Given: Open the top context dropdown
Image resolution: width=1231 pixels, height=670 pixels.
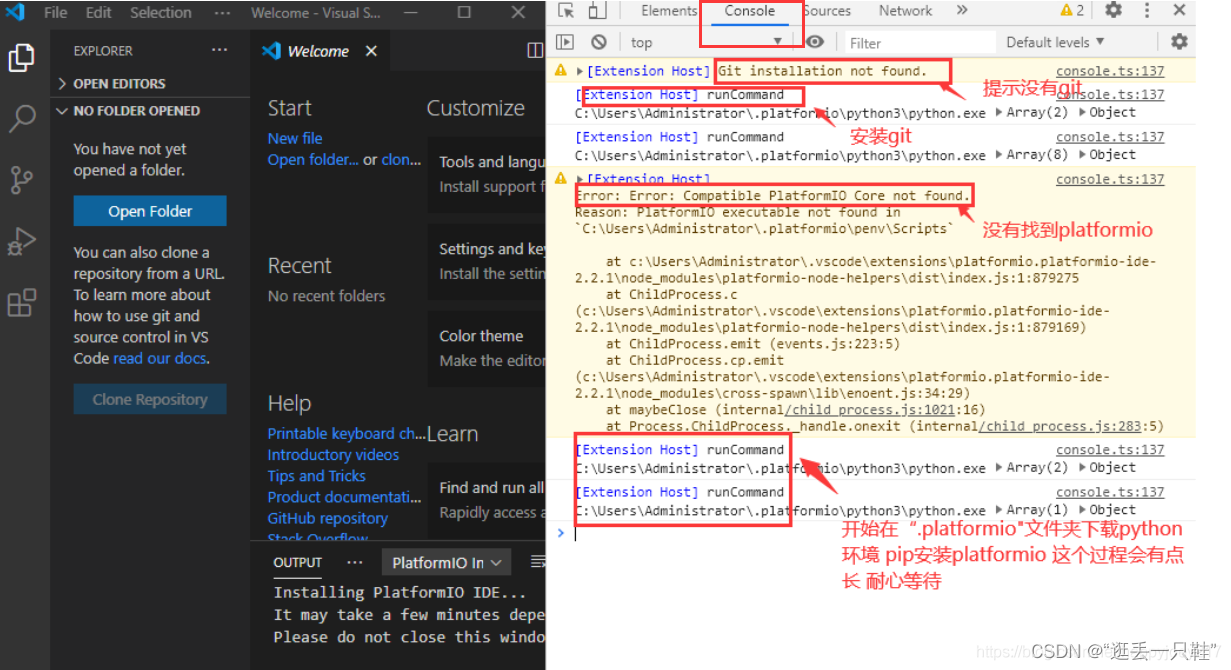Looking at the screenshot, I should [x=706, y=42].
